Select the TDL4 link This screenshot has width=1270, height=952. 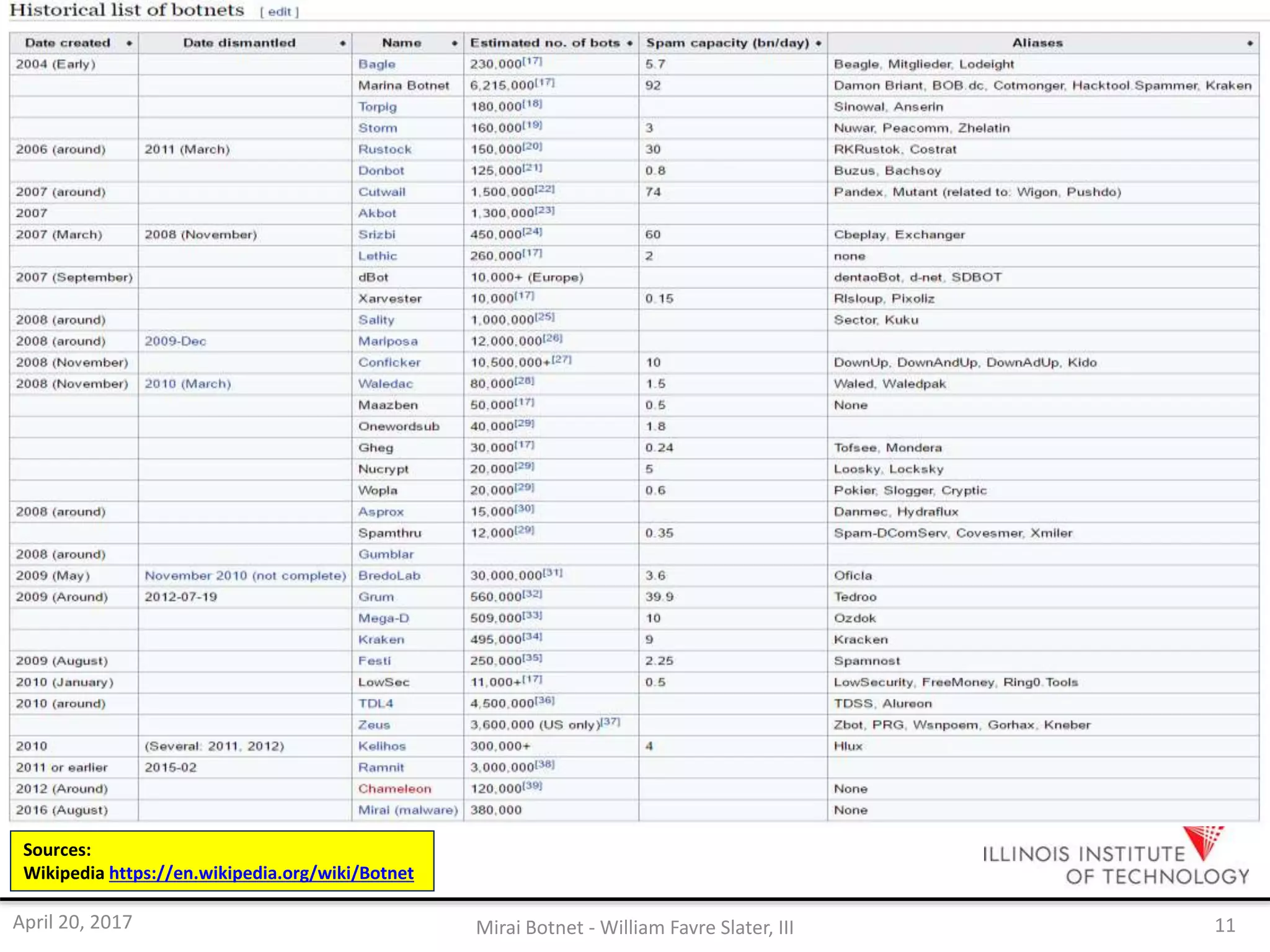coord(375,703)
